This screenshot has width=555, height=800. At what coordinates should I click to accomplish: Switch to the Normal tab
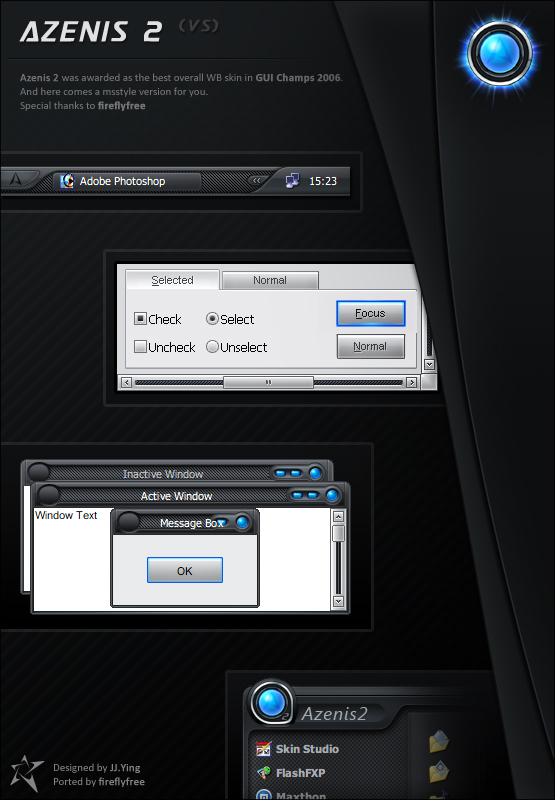(270, 280)
